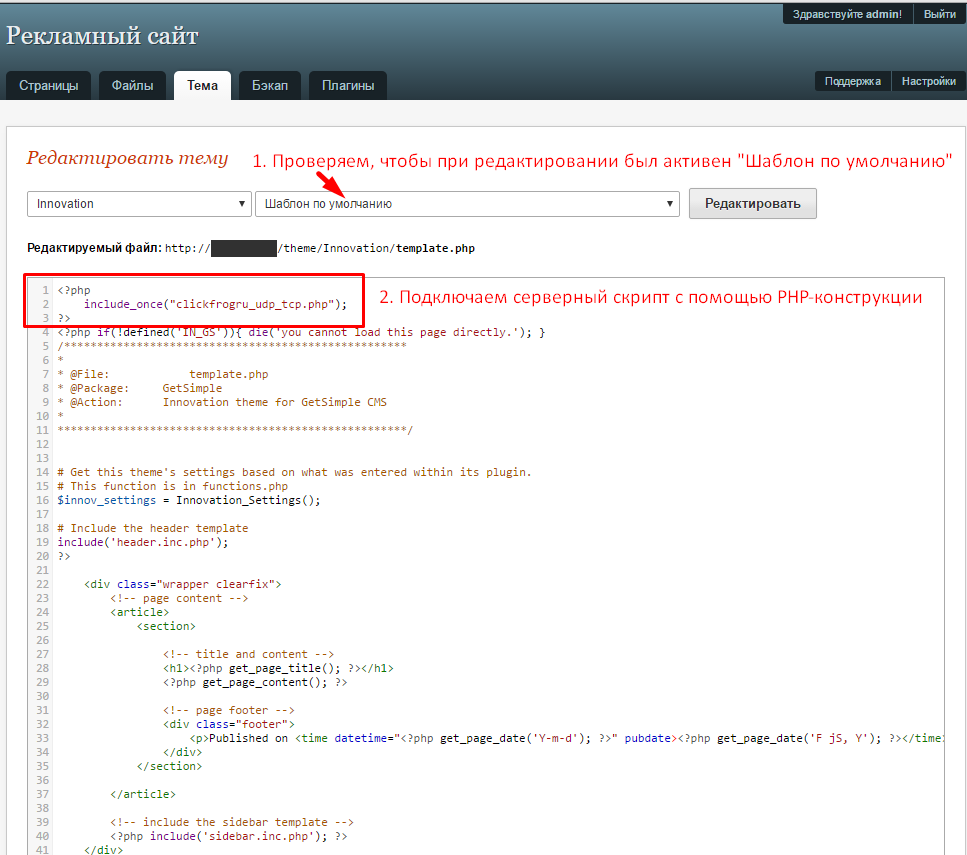Click the Рекламный сайт site title
This screenshot has width=967, height=855.
tap(102, 37)
